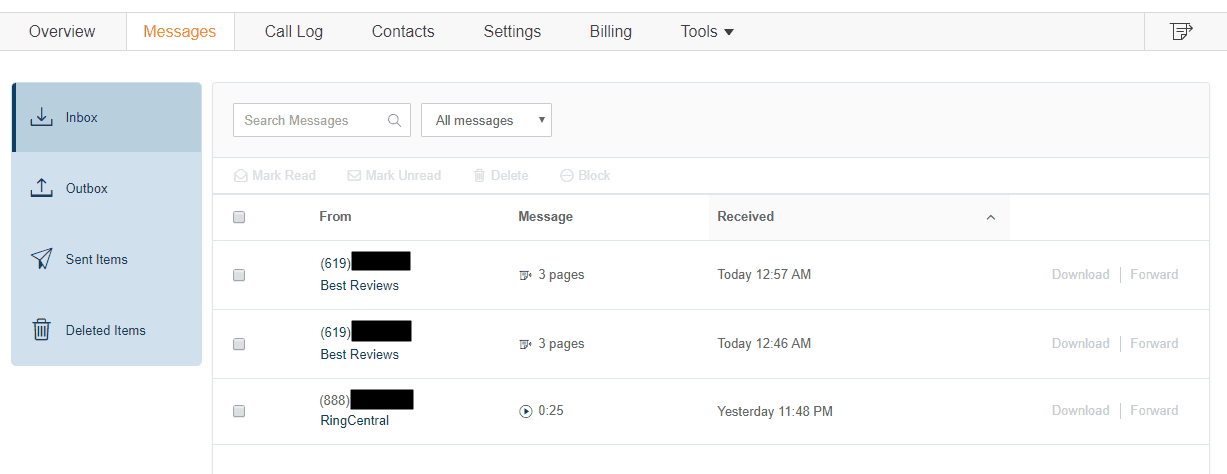Download the Yesterday 11:48 PM voicemail
Screen dimensions: 1227x474
point(1080,410)
